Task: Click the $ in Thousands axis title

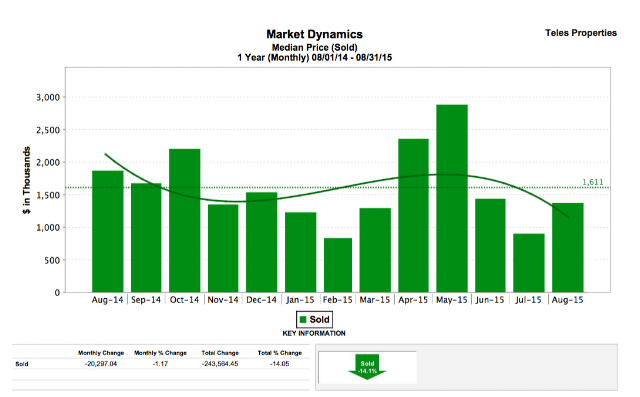Action: tap(27, 180)
